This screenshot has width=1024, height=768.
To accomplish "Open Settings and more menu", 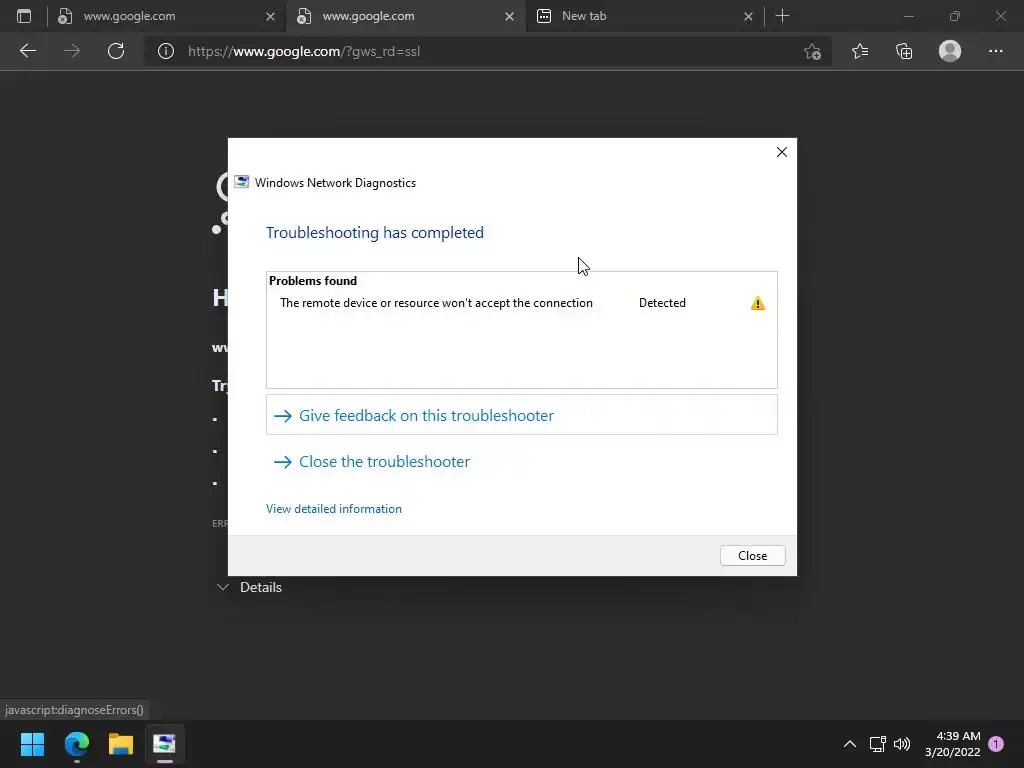I will (x=995, y=51).
